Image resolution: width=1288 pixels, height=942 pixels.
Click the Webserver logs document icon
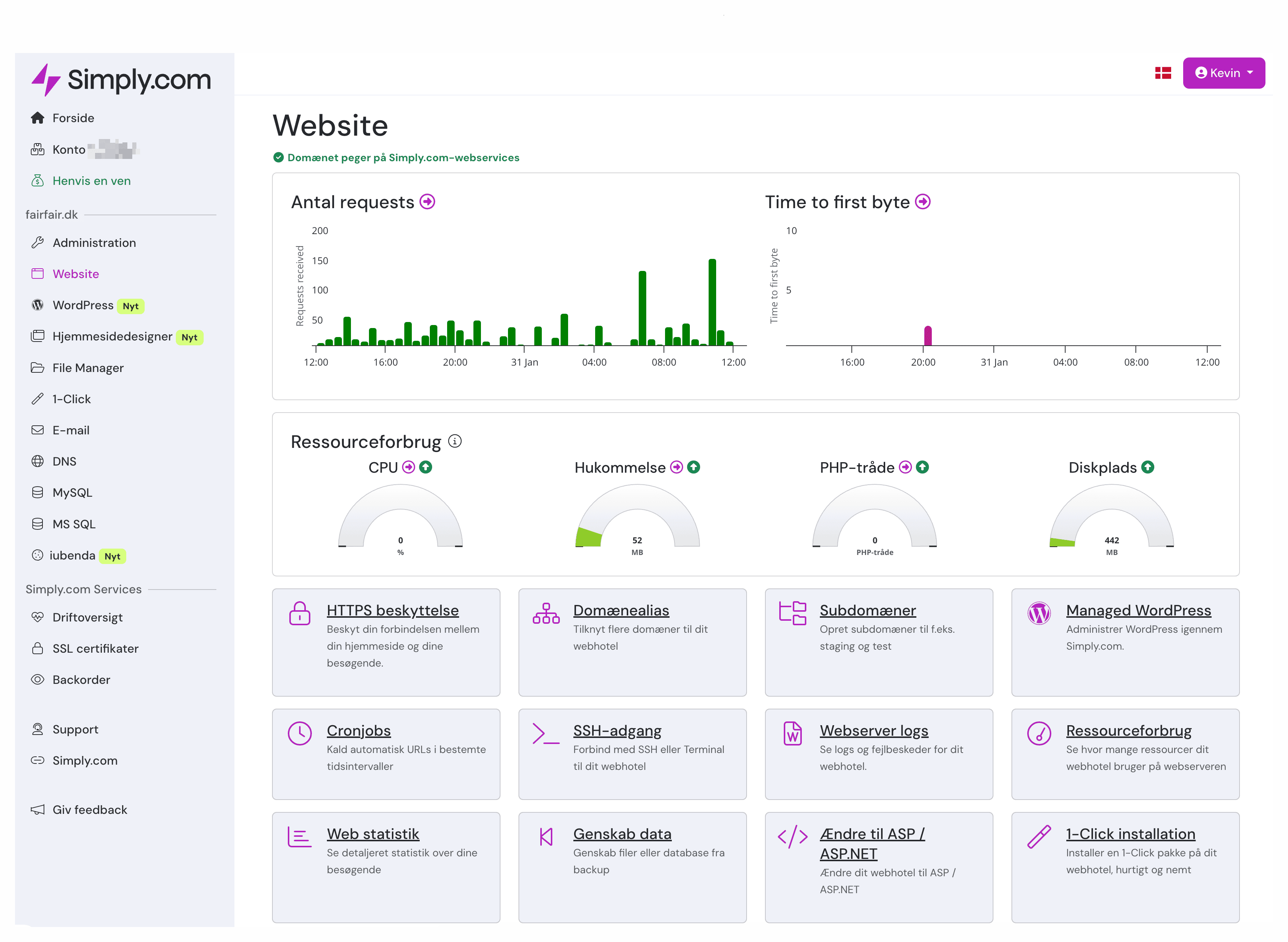792,734
